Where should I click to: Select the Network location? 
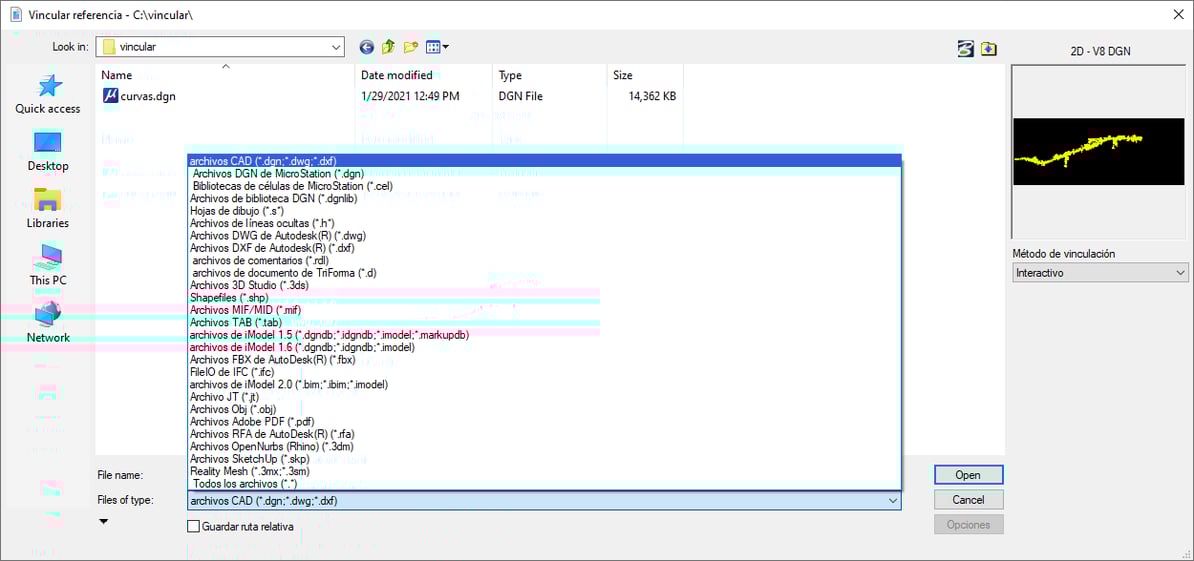point(48,323)
